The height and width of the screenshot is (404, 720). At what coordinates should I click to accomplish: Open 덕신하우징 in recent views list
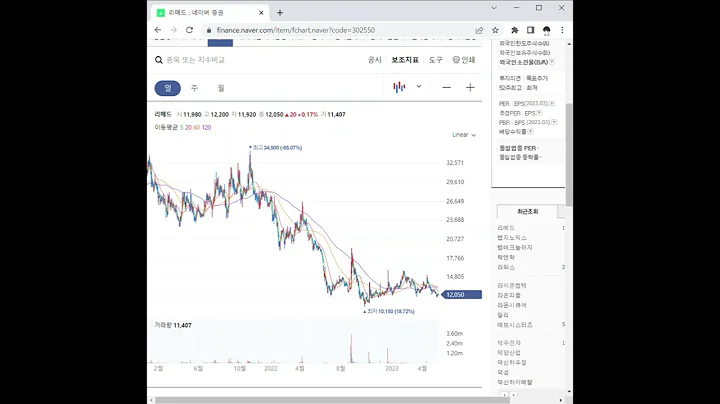click(x=512, y=363)
